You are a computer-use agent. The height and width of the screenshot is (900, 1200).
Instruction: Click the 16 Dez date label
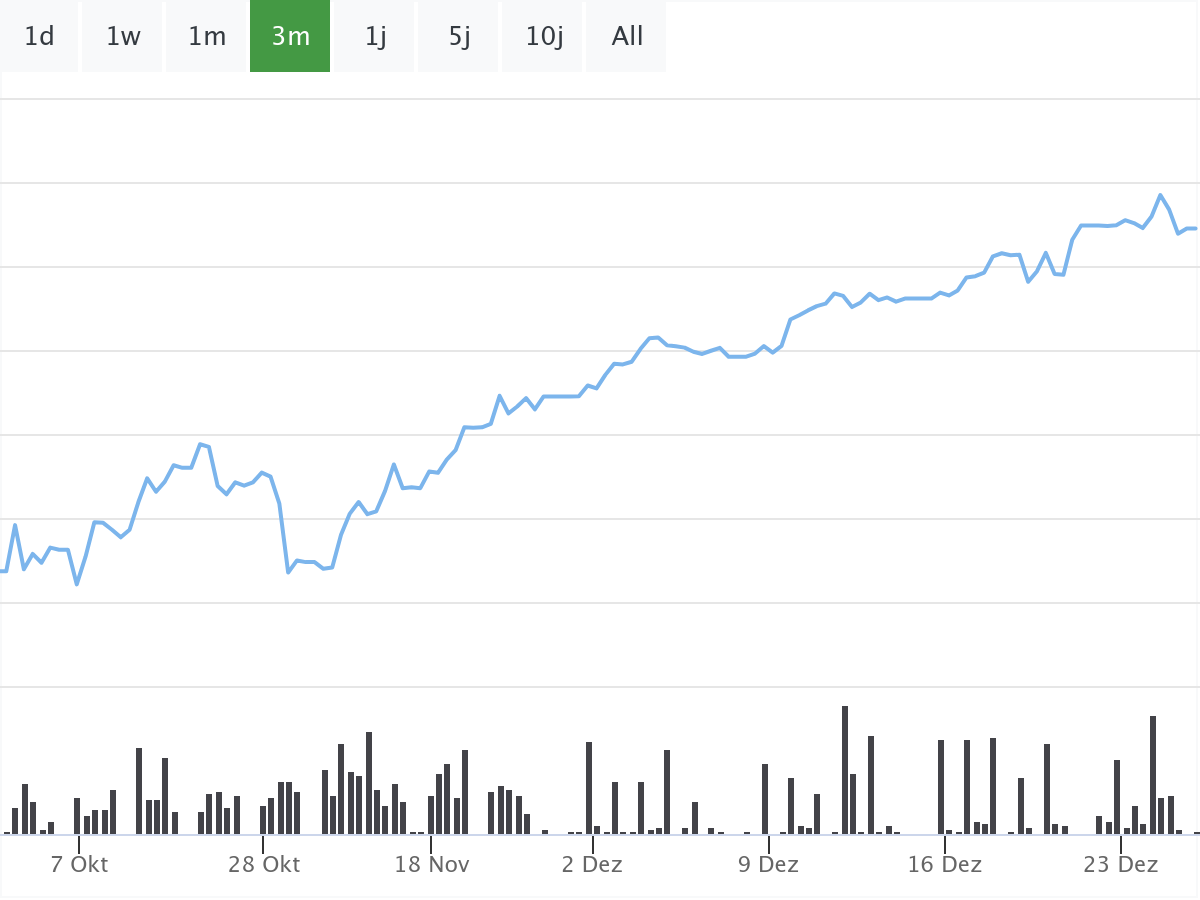click(944, 864)
